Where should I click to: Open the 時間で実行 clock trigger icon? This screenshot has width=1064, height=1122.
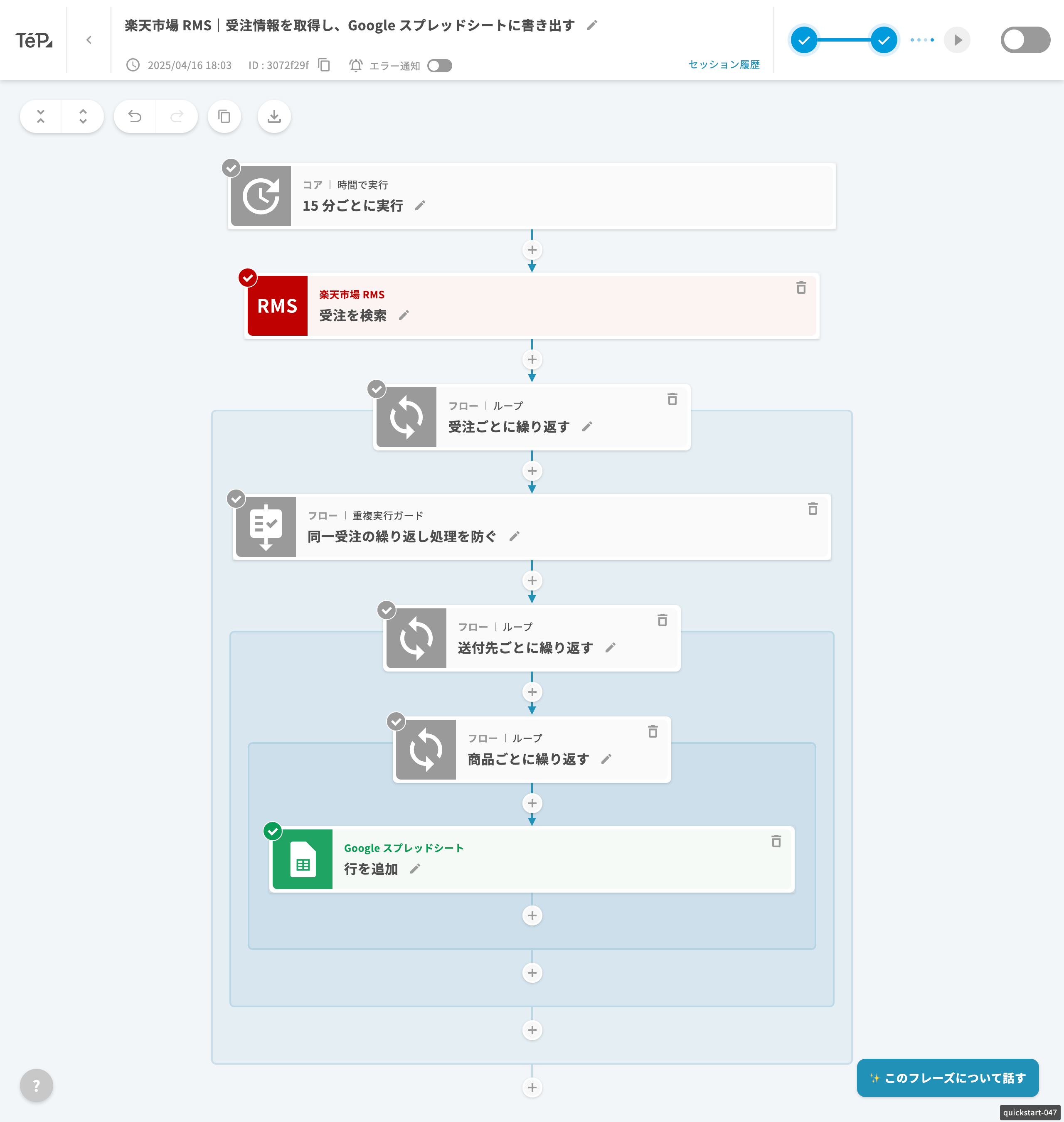click(x=261, y=196)
